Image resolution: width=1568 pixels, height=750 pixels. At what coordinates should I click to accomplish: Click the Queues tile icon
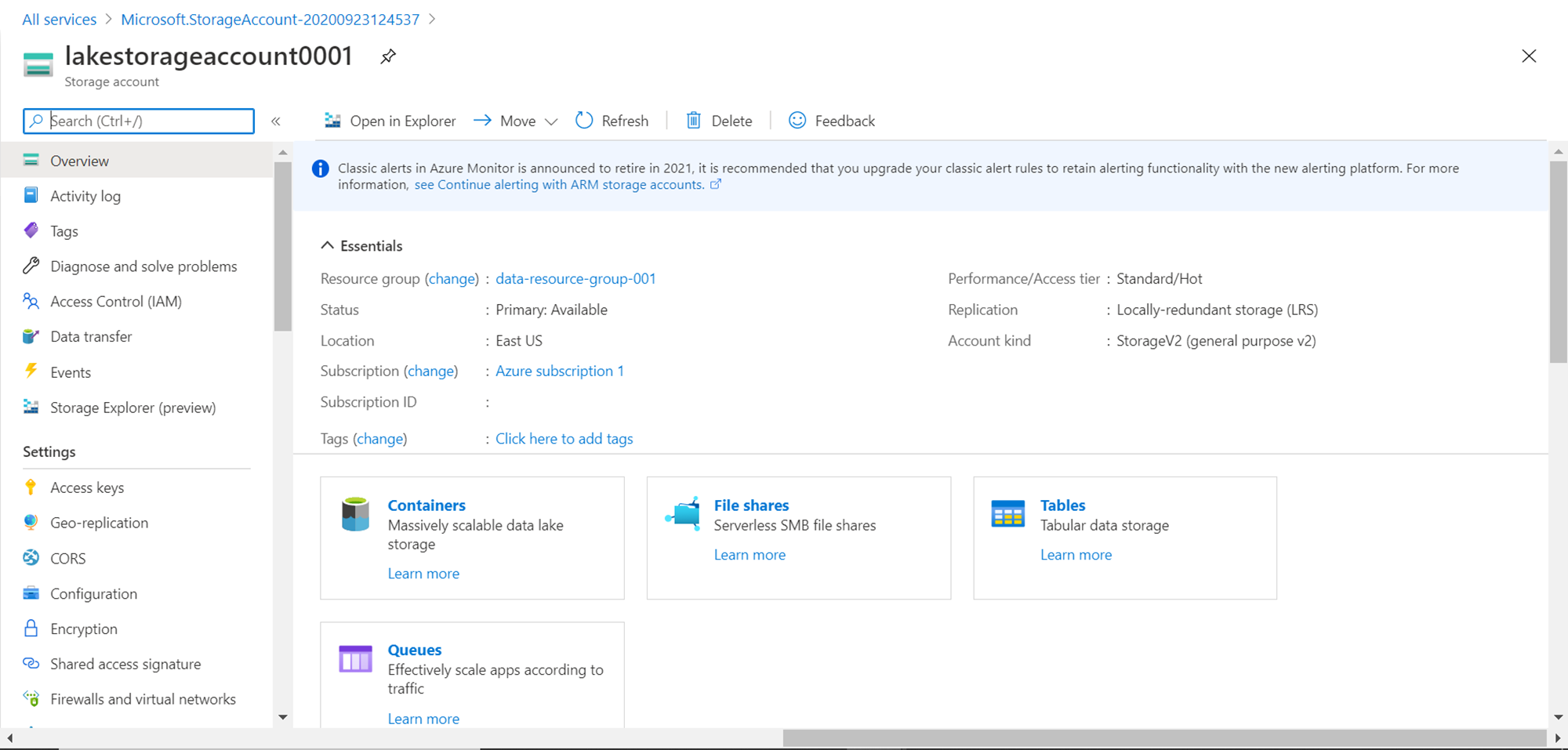point(355,659)
